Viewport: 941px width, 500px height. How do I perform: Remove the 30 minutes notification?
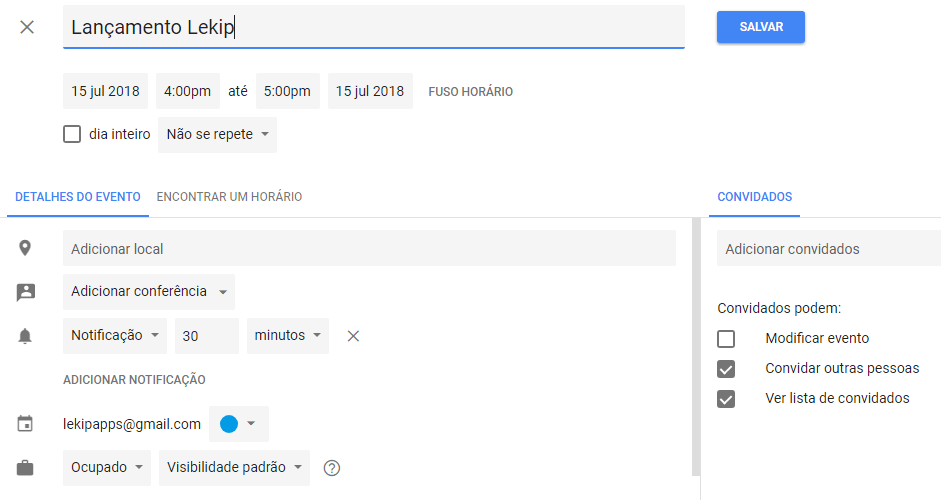[x=353, y=336]
